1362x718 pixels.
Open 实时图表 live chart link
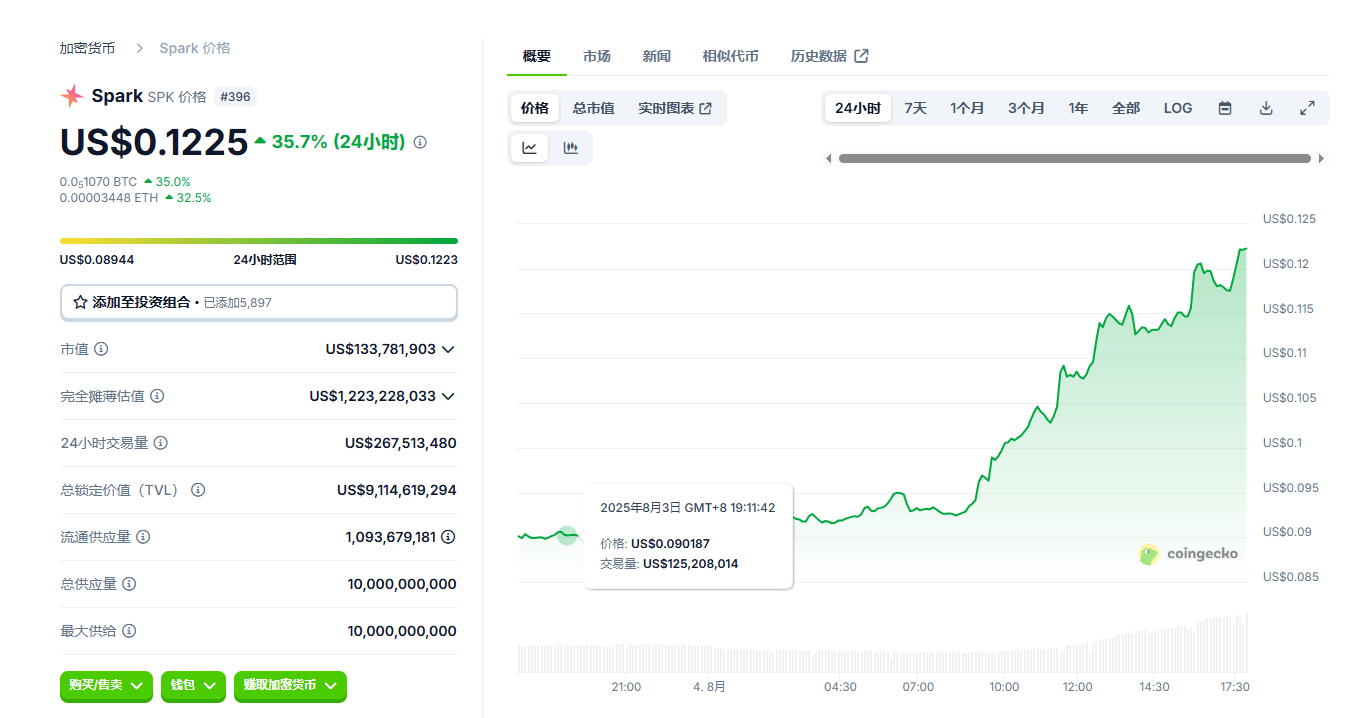675,108
